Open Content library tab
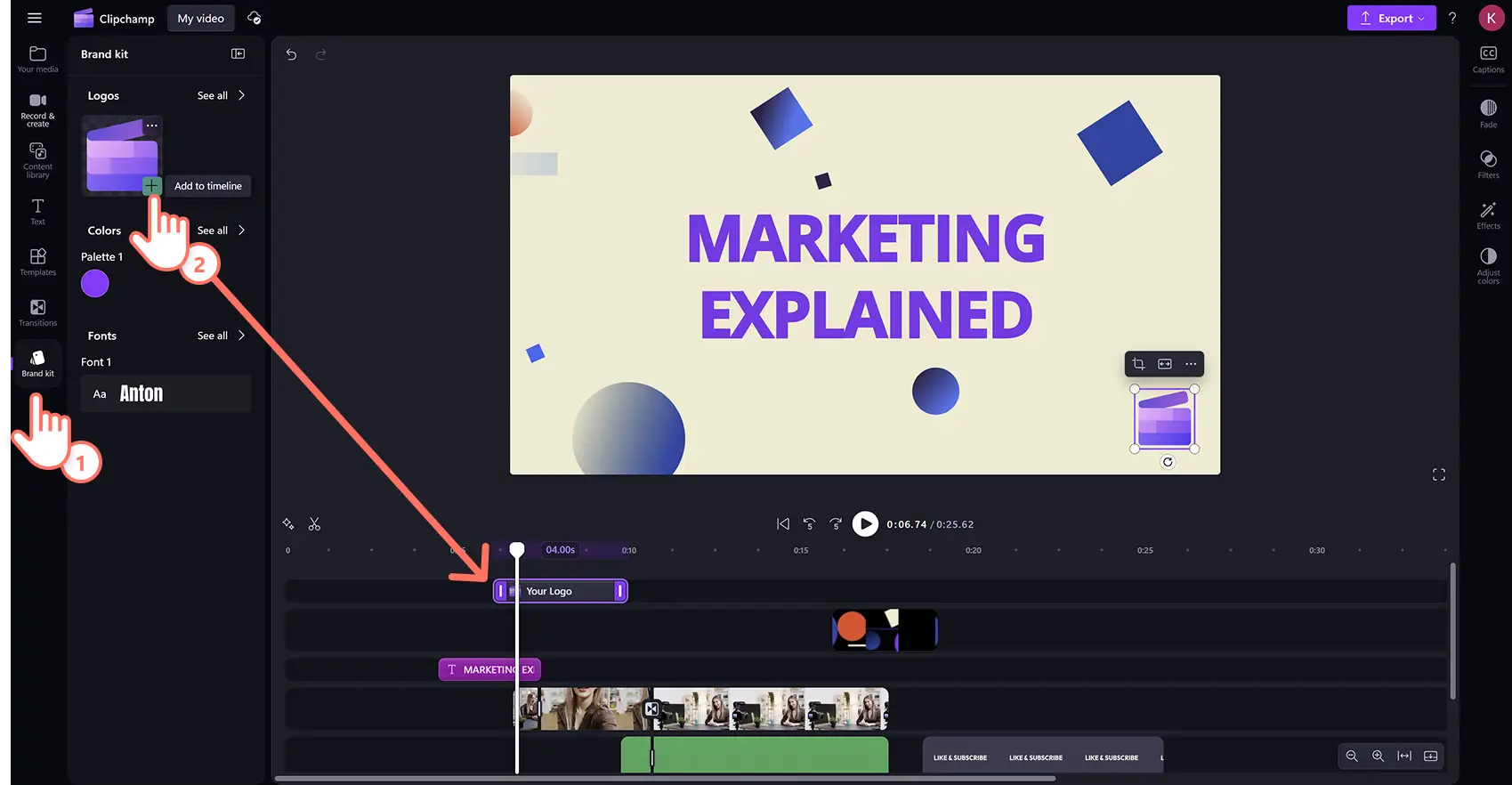Image resolution: width=1512 pixels, height=785 pixels. [x=37, y=160]
